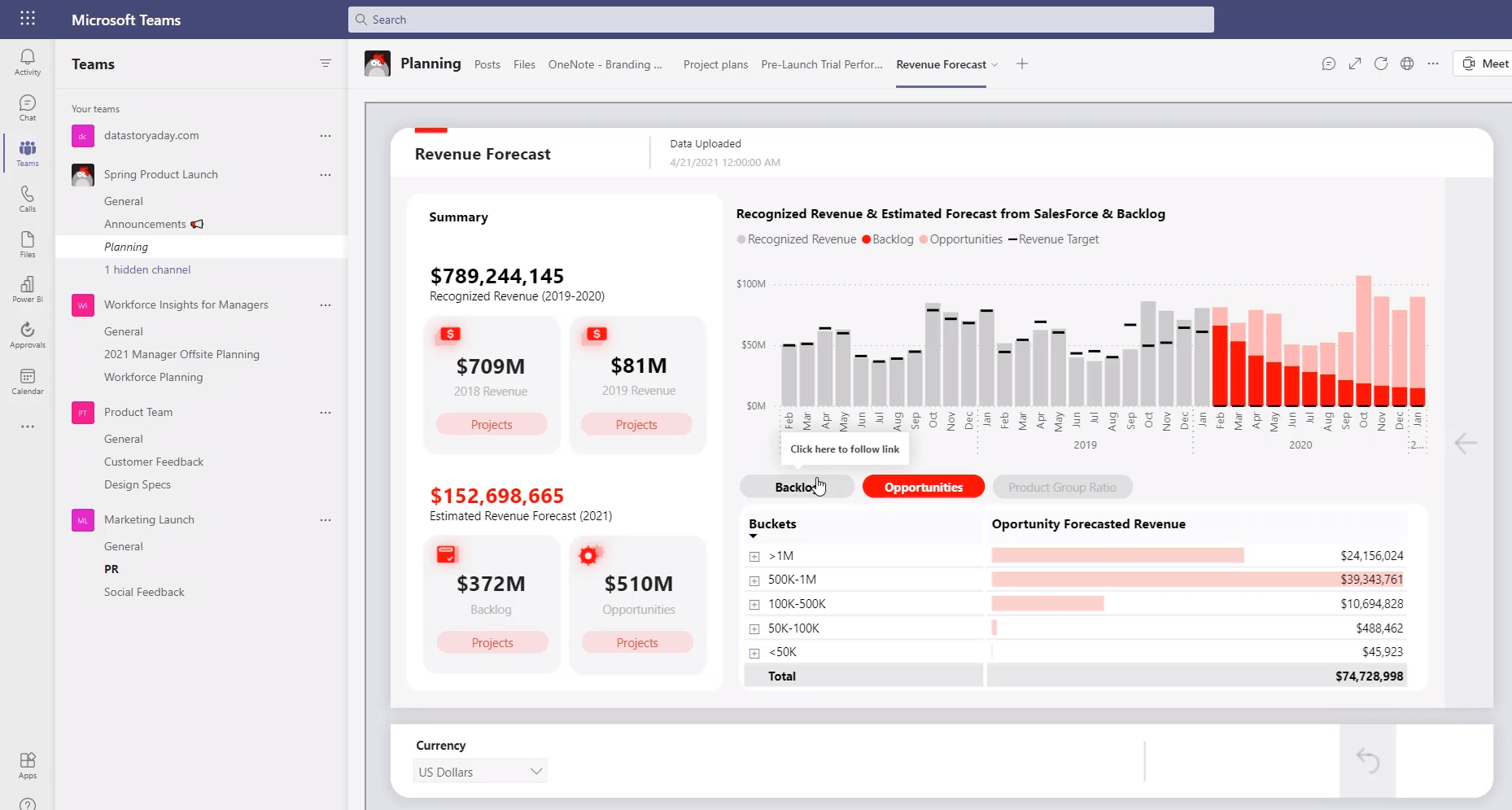
Task: Open the Revenue Forecast tab dropdown
Action: [x=994, y=65]
